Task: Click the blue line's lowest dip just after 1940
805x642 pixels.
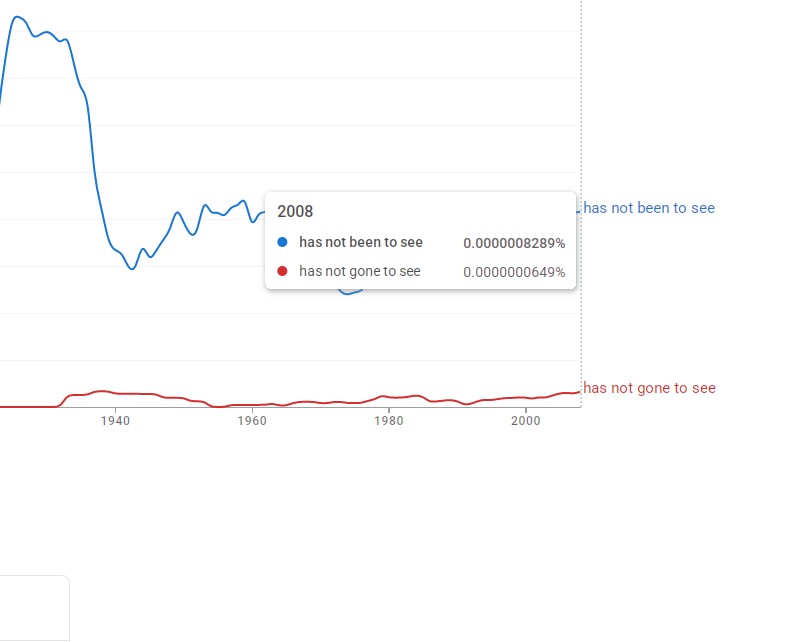Action: point(131,269)
